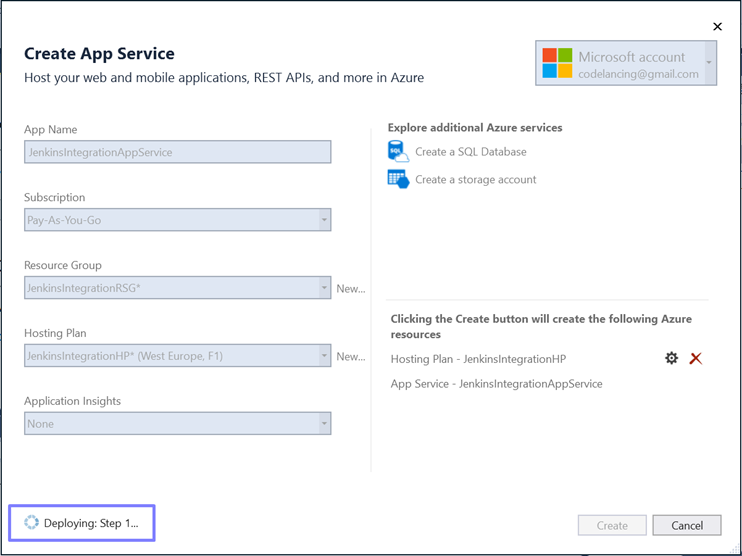The width and height of the screenshot is (742, 556).
Task: Close the Create App Service dialog
Action: [717, 26]
